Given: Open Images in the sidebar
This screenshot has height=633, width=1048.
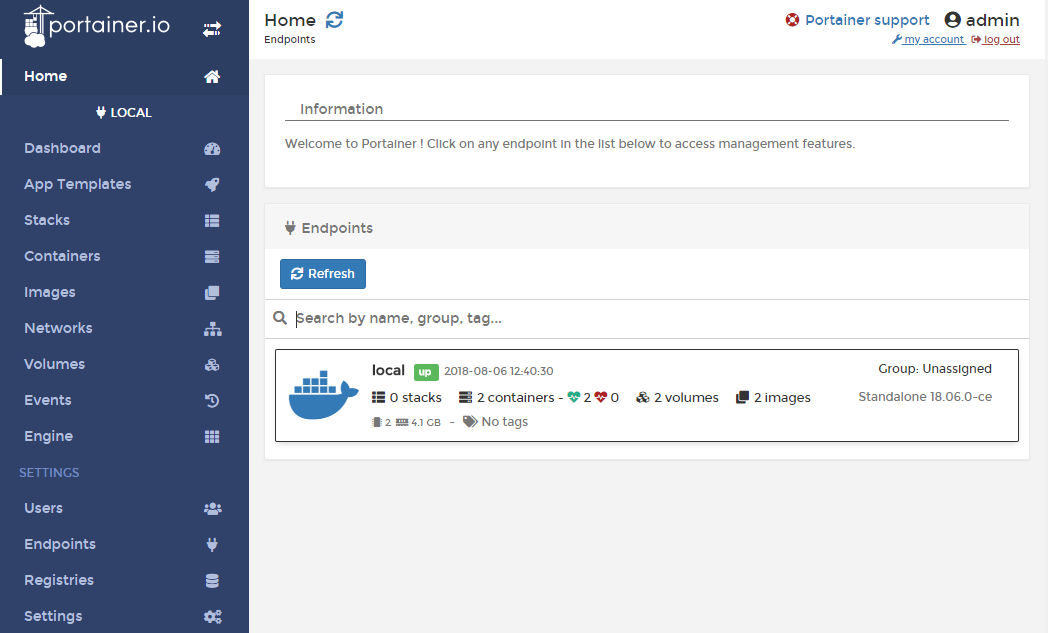Looking at the screenshot, I should click(x=50, y=292).
